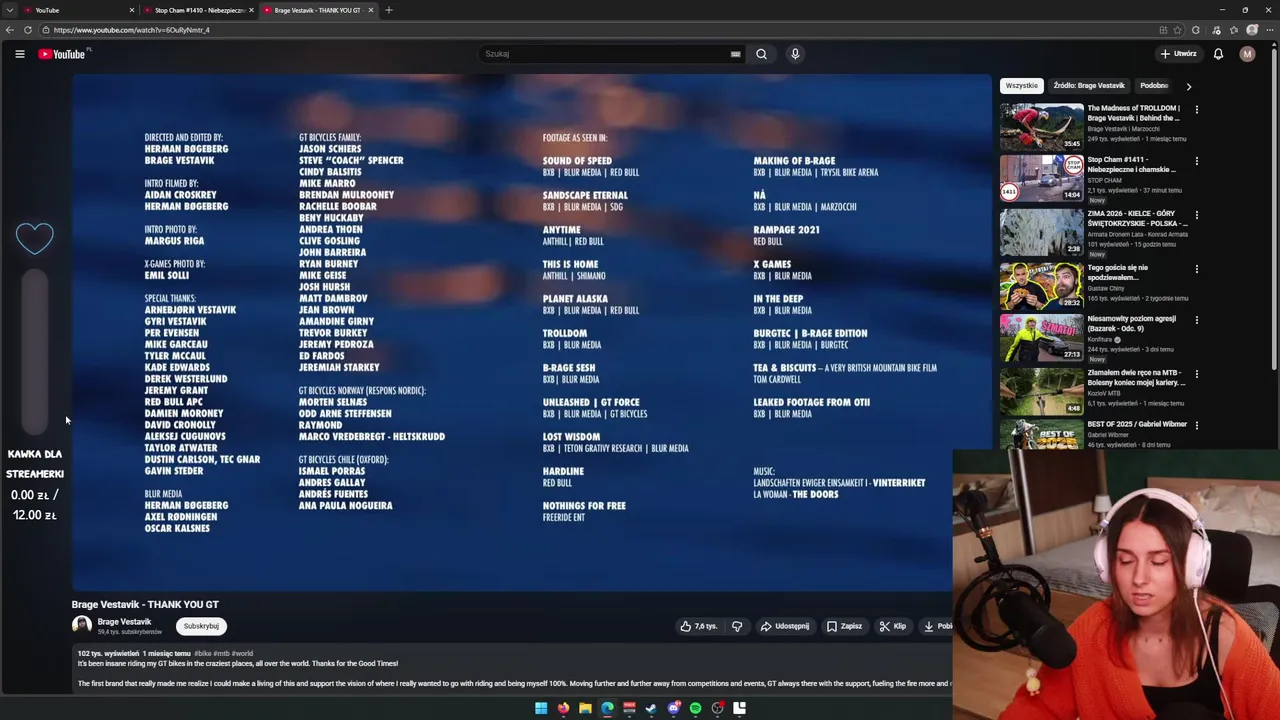Create a clip with Klip button
Screen dimensions: 1280x720
(x=892, y=626)
